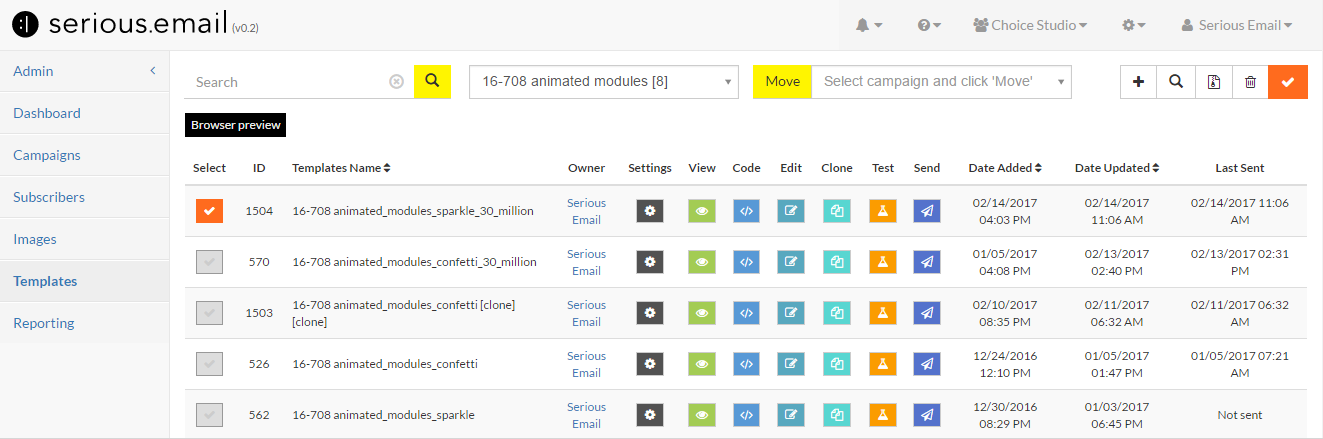Send template 570 using the paper plane icon
The height and width of the screenshot is (439, 1323).
point(927,262)
